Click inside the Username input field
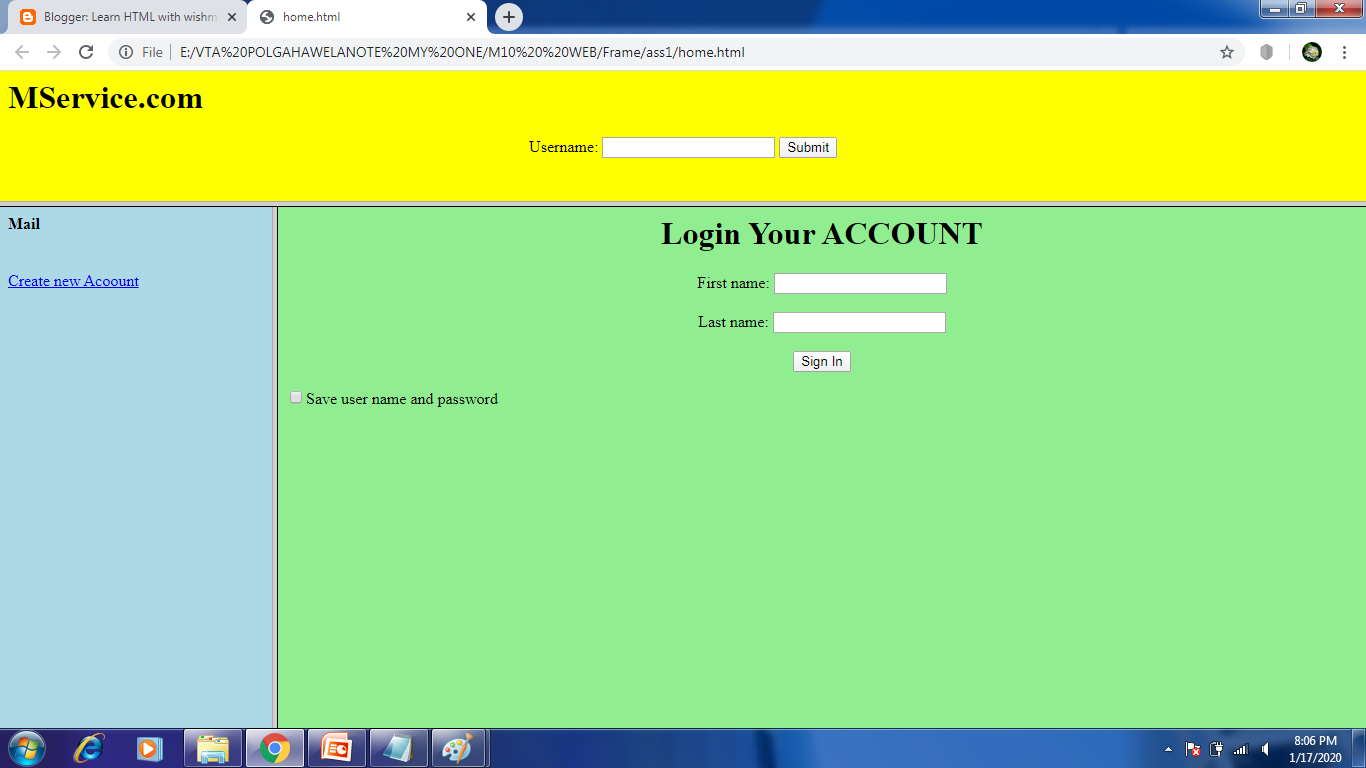The width and height of the screenshot is (1366, 768). point(687,147)
